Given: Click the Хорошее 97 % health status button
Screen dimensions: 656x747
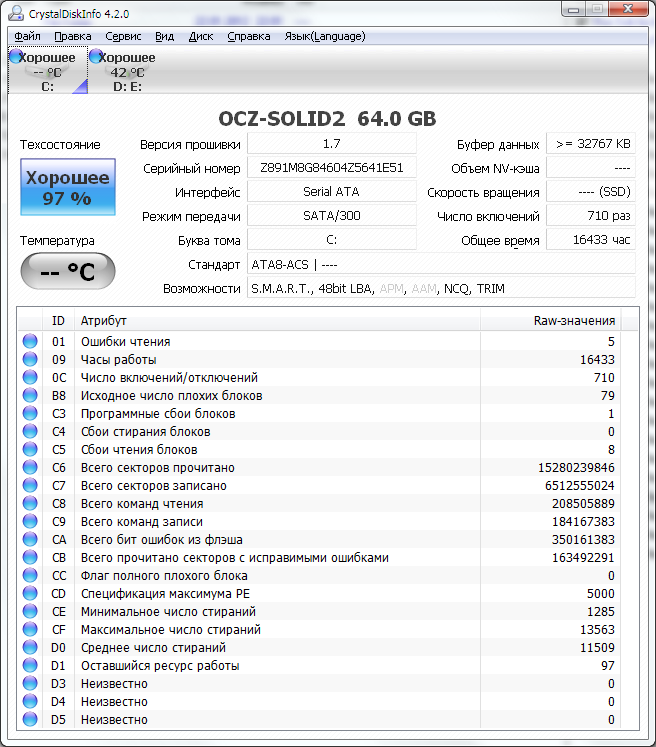Looking at the screenshot, I should (x=68, y=187).
